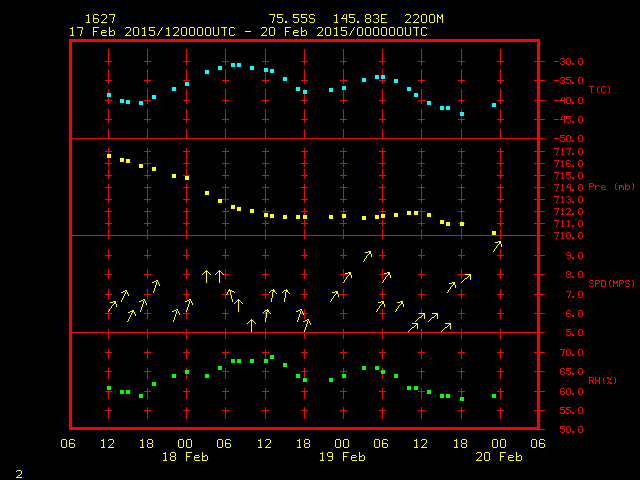The image size is (640, 480).
Task: Click the 50.0 humidity tick label
Action: click(x=571, y=430)
